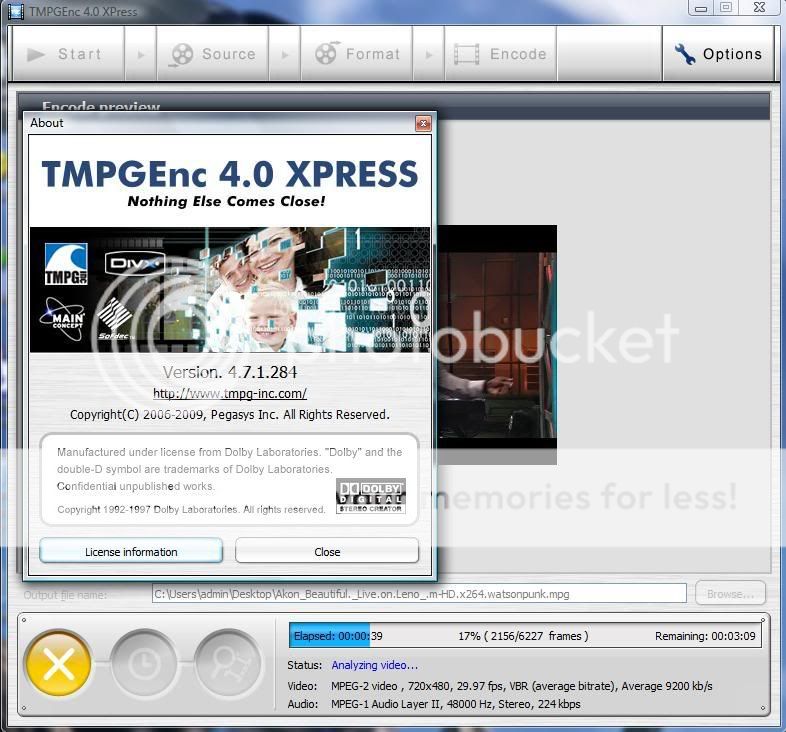This screenshot has height=732, width=786.
Task: Click the arrow between Source and Format
Action: coord(285,54)
